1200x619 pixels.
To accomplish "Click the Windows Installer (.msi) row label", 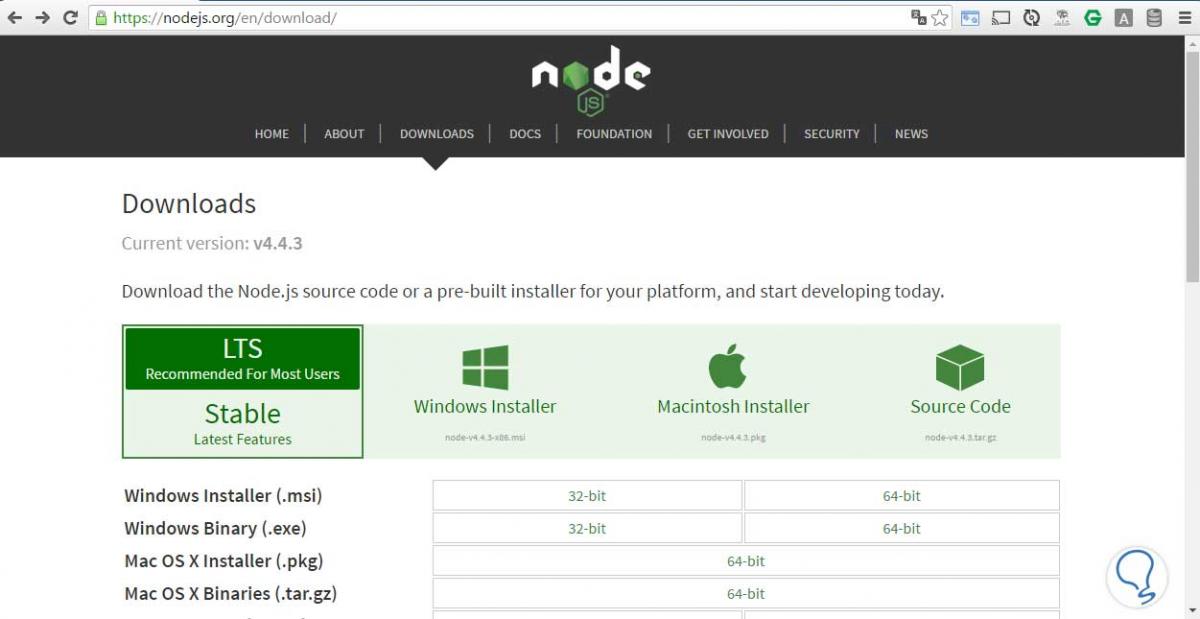I will point(223,496).
